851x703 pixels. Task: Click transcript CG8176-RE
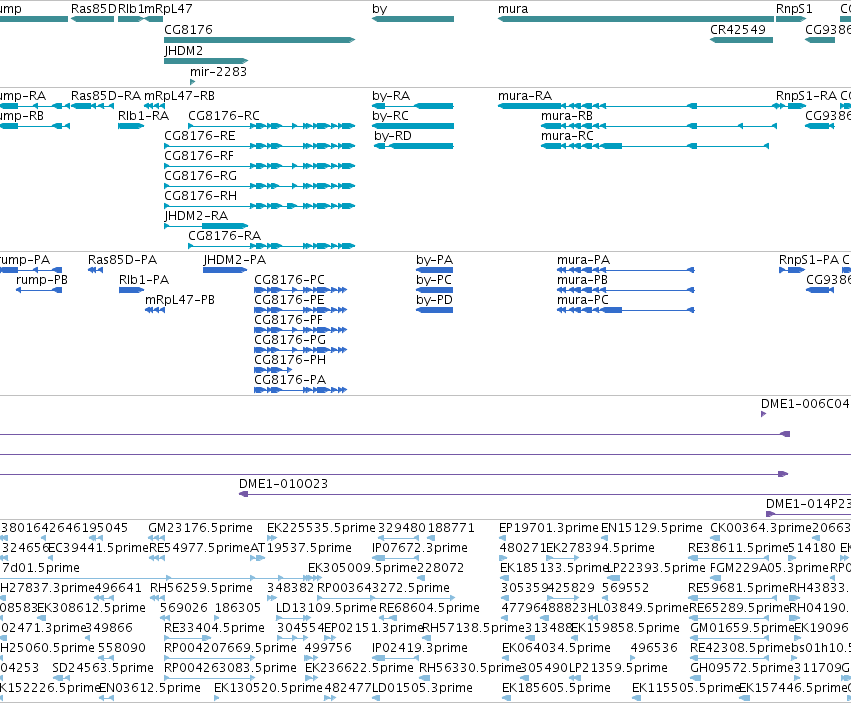click(259, 146)
